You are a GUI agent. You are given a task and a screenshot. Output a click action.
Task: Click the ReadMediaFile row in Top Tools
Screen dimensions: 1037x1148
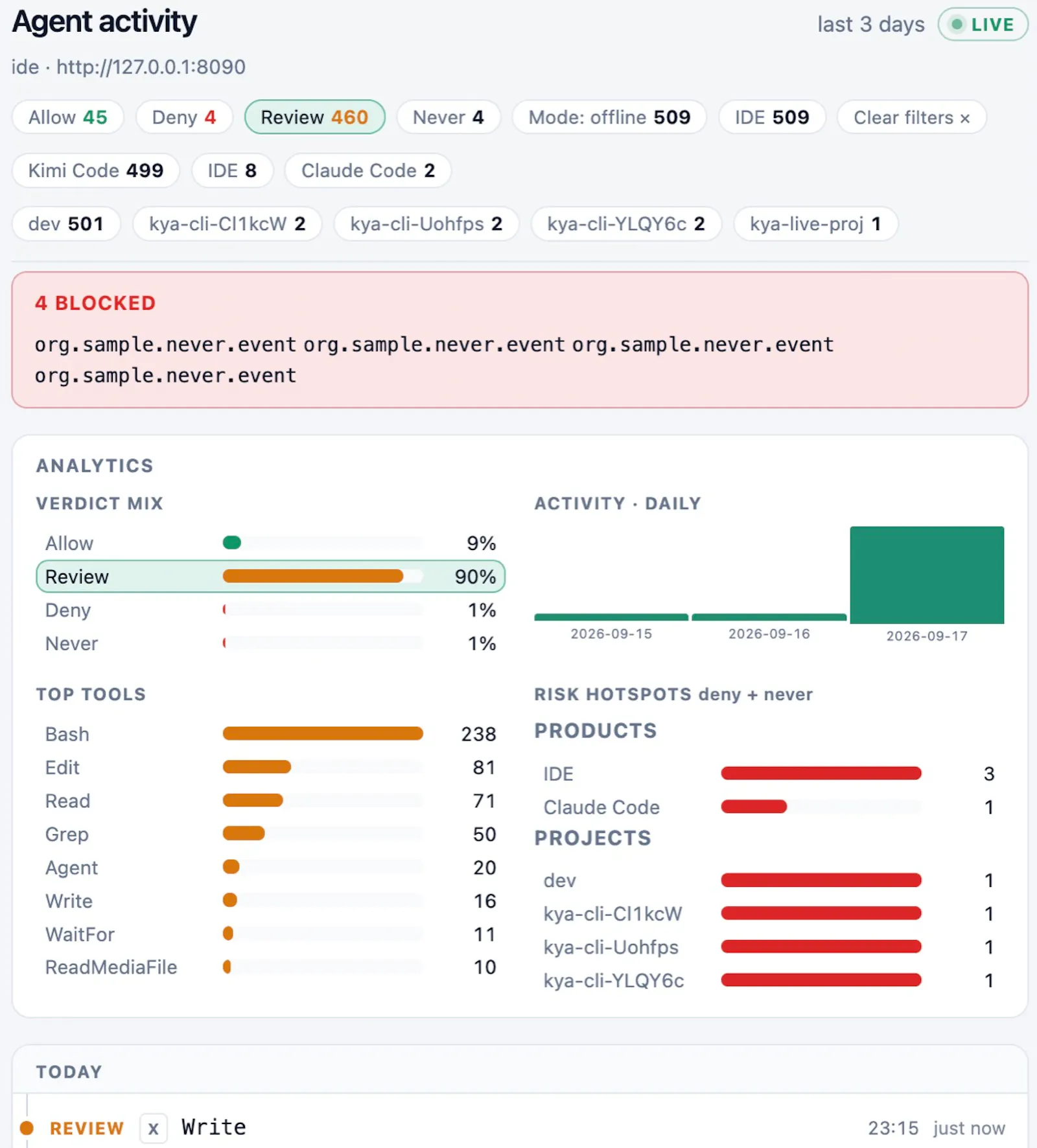tap(270, 967)
